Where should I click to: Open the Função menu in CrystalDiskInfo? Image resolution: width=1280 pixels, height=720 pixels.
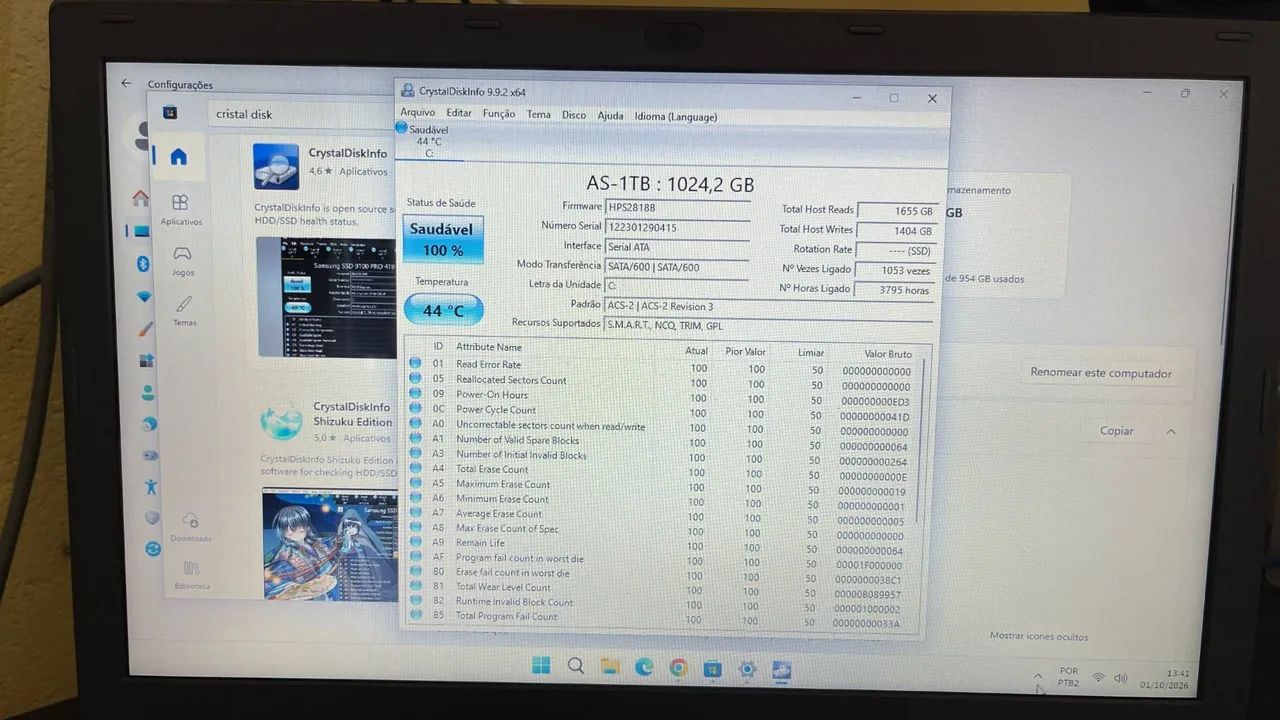(x=499, y=114)
